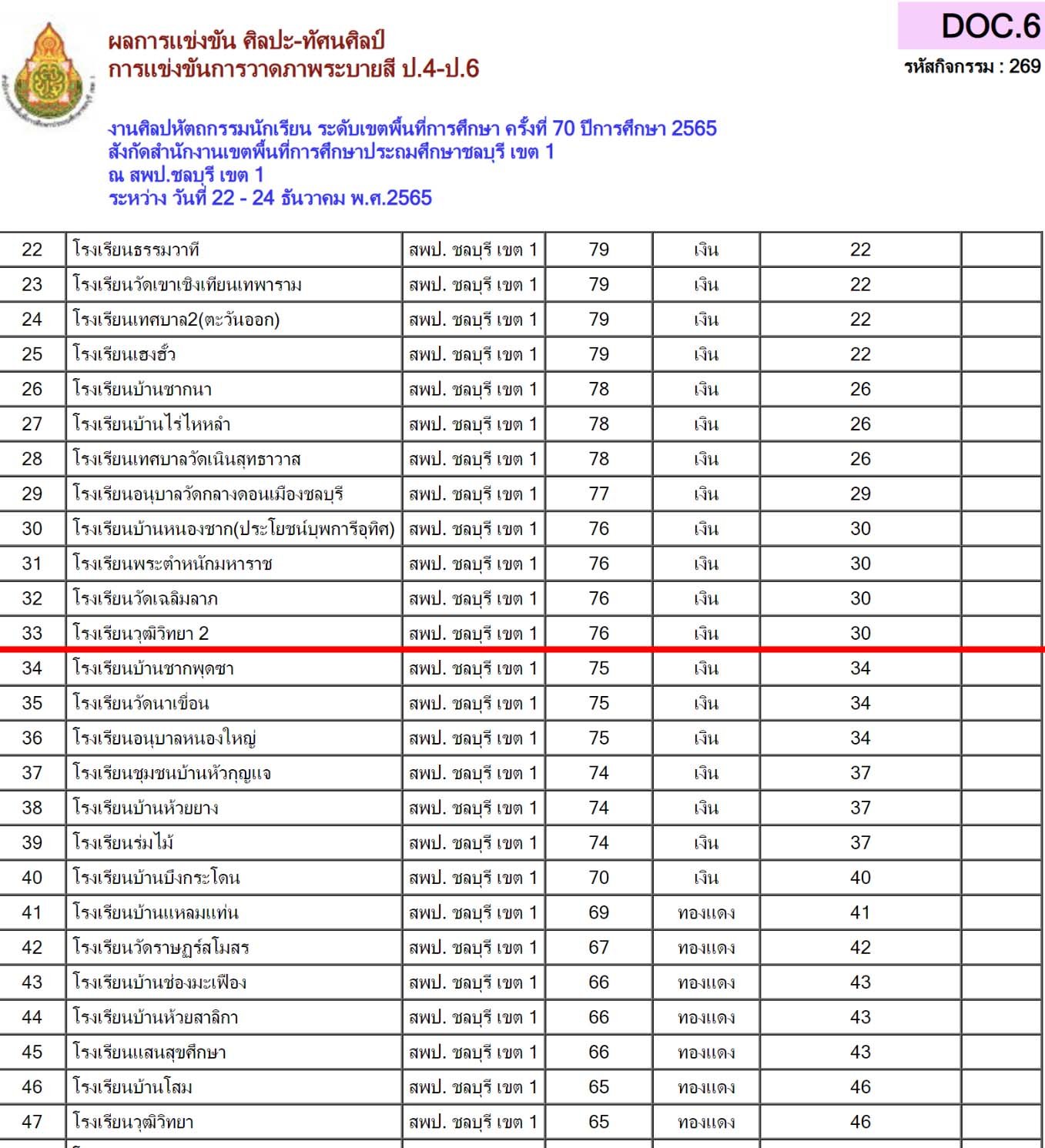This screenshot has height=1148, width=1045.
Task: Select the blue line mentioning ครั้งที่ 70
Action: click(412, 129)
